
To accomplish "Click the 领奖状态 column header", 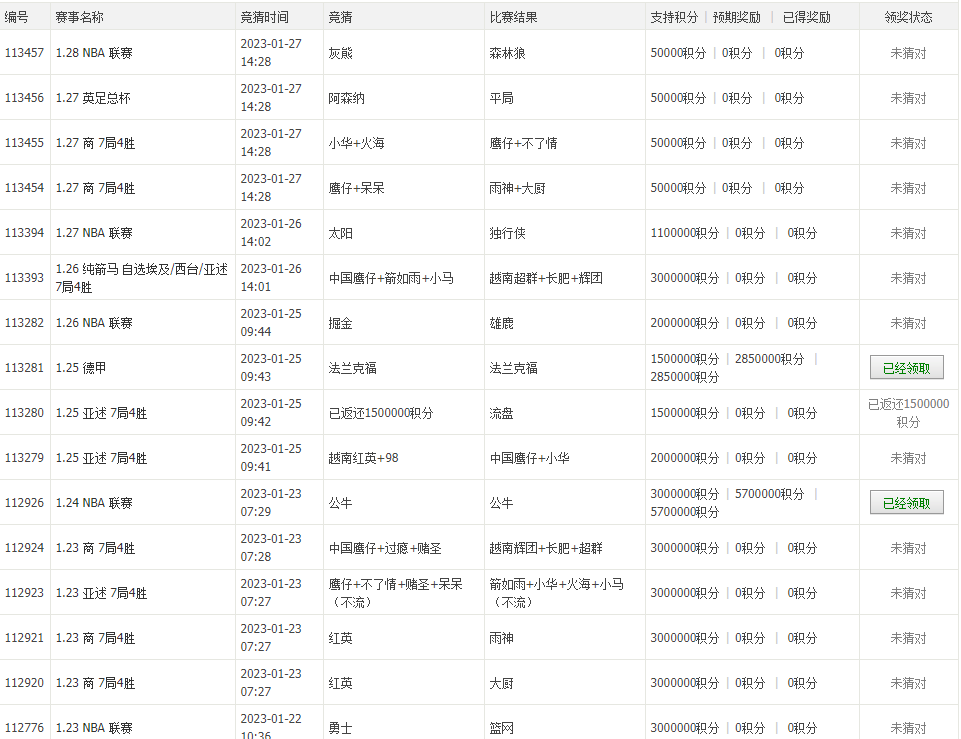I will click(x=908, y=15).
